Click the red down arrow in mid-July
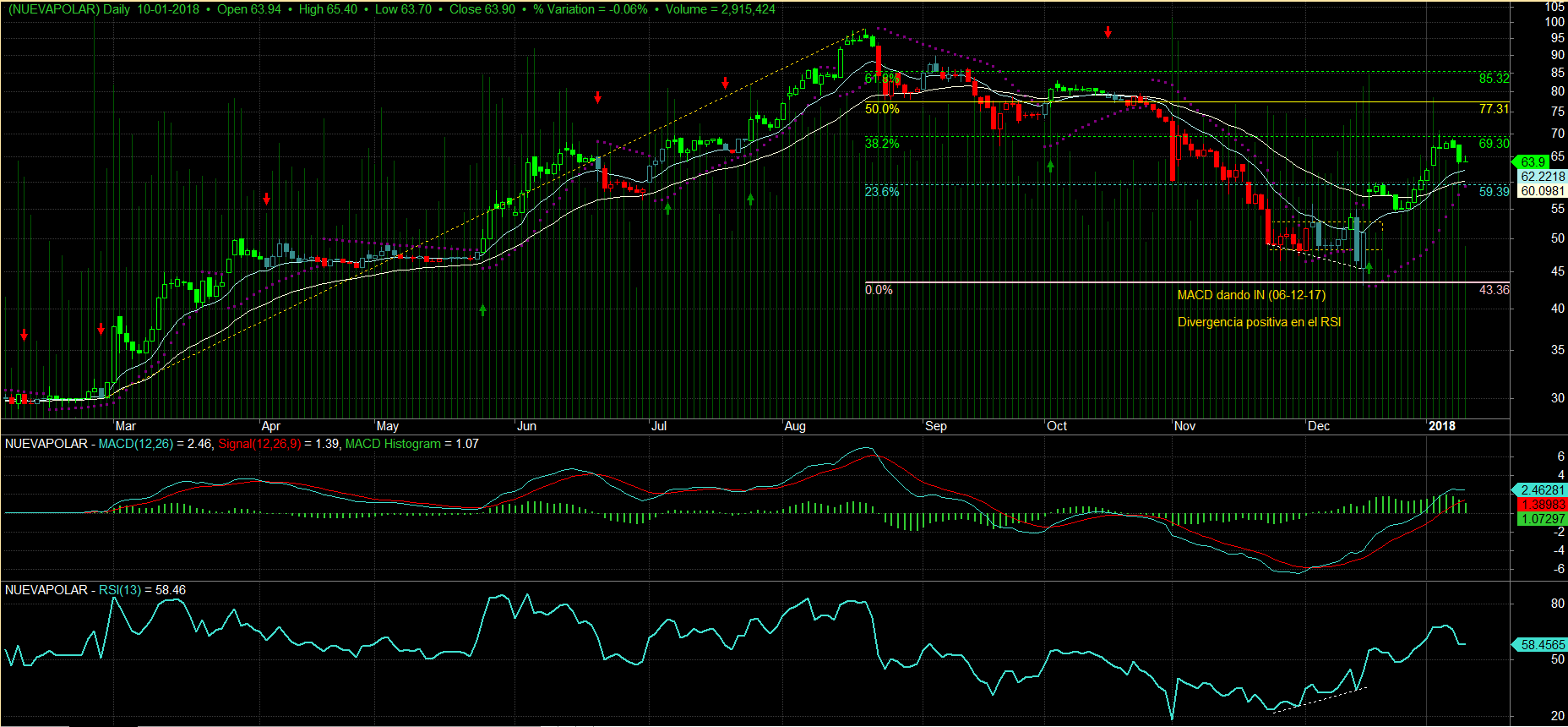The image size is (1568, 727). (x=726, y=83)
